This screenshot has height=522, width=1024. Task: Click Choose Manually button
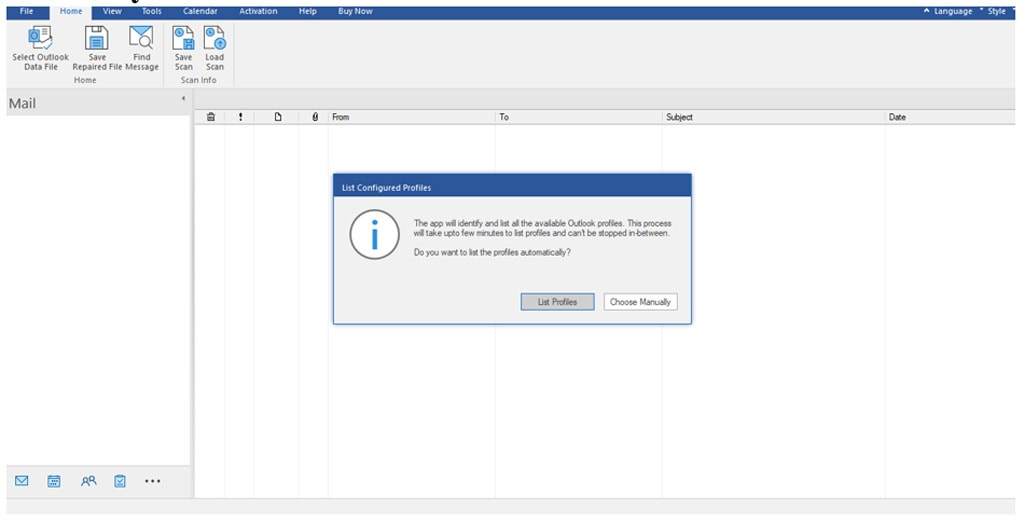click(x=640, y=302)
